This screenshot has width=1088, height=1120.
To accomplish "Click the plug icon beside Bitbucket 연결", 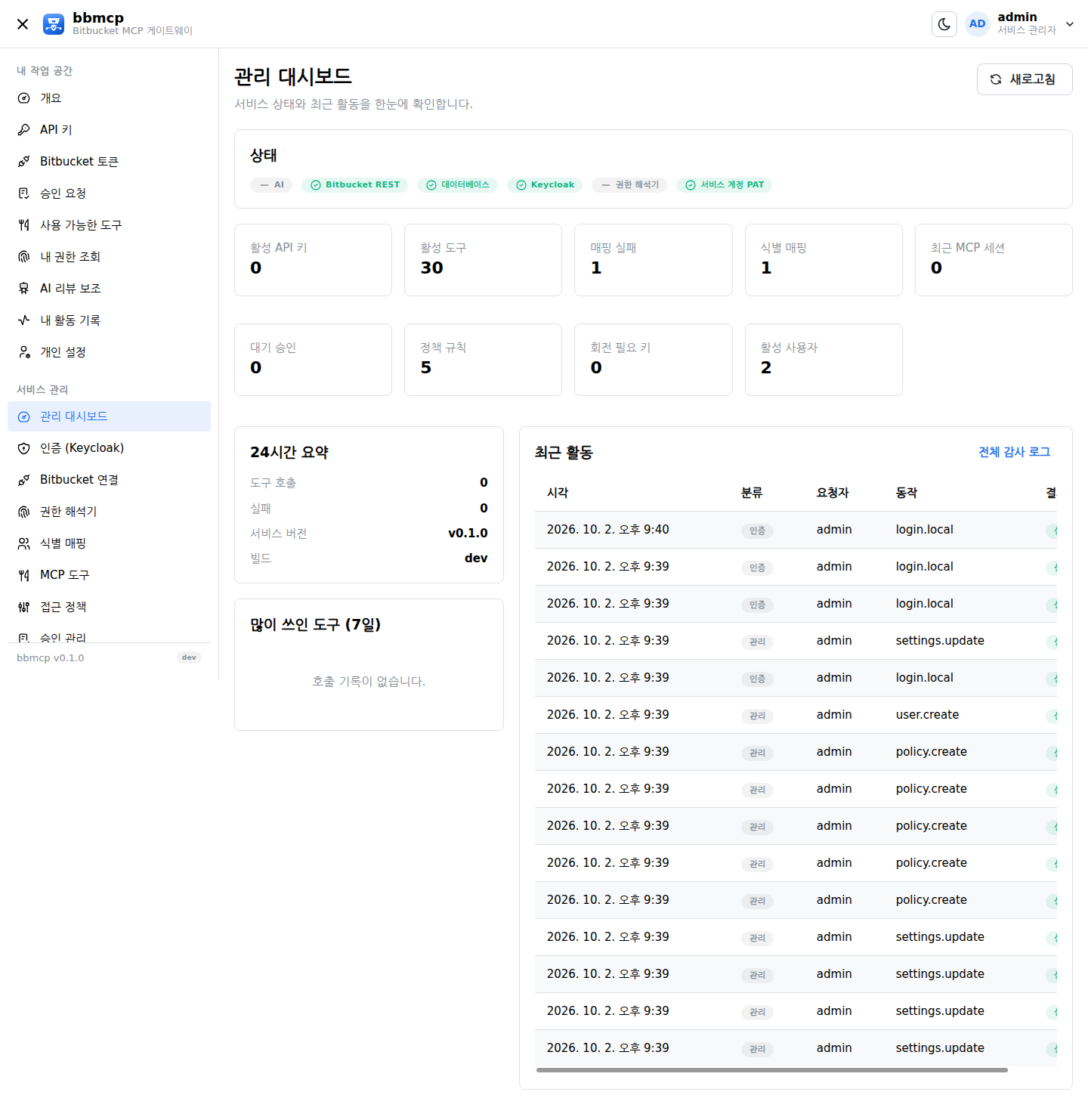I will (24, 480).
